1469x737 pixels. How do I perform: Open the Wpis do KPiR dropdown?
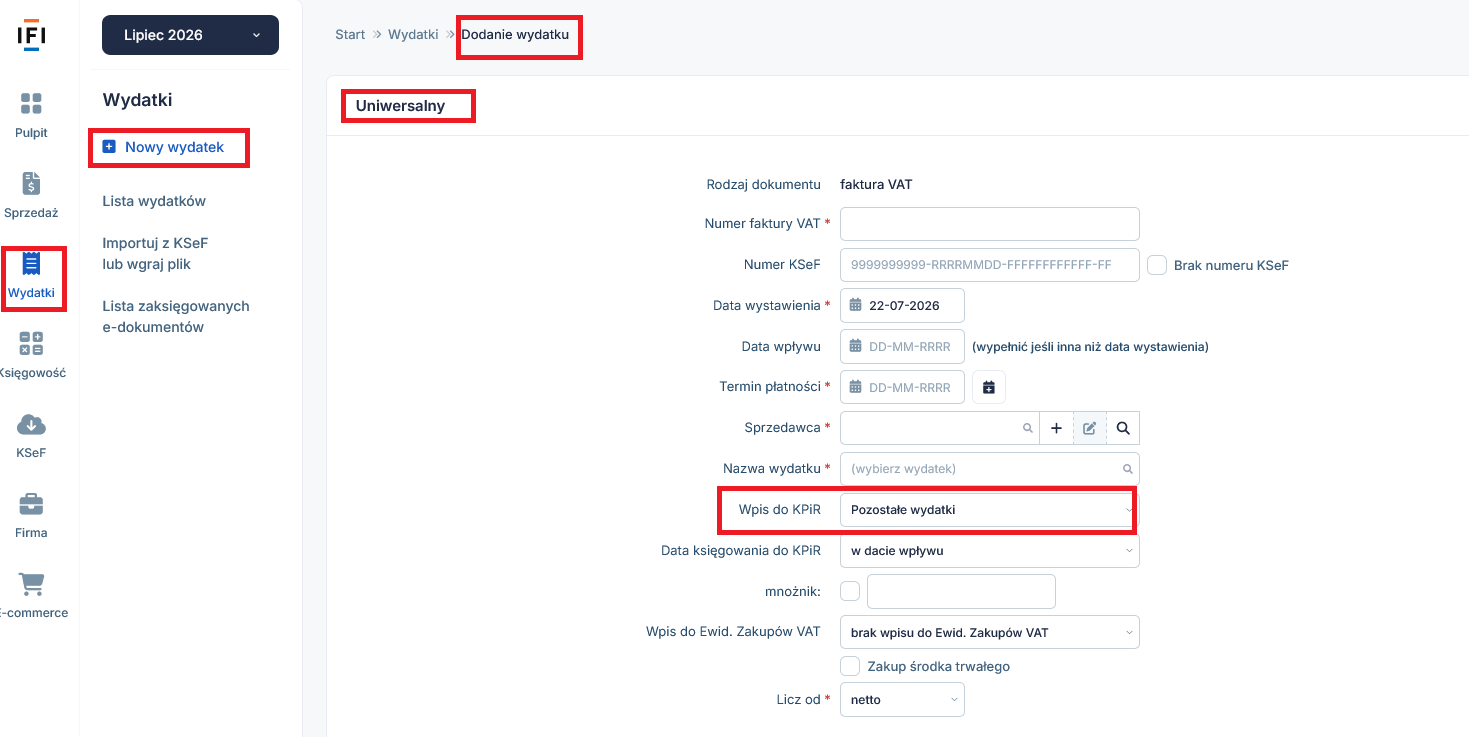click(990, 510)
